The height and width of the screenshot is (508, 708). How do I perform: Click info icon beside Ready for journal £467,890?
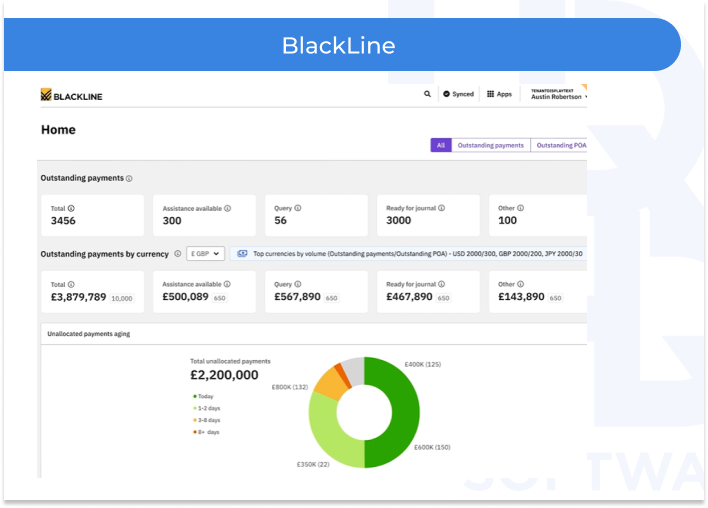click(x=442, y=284)
